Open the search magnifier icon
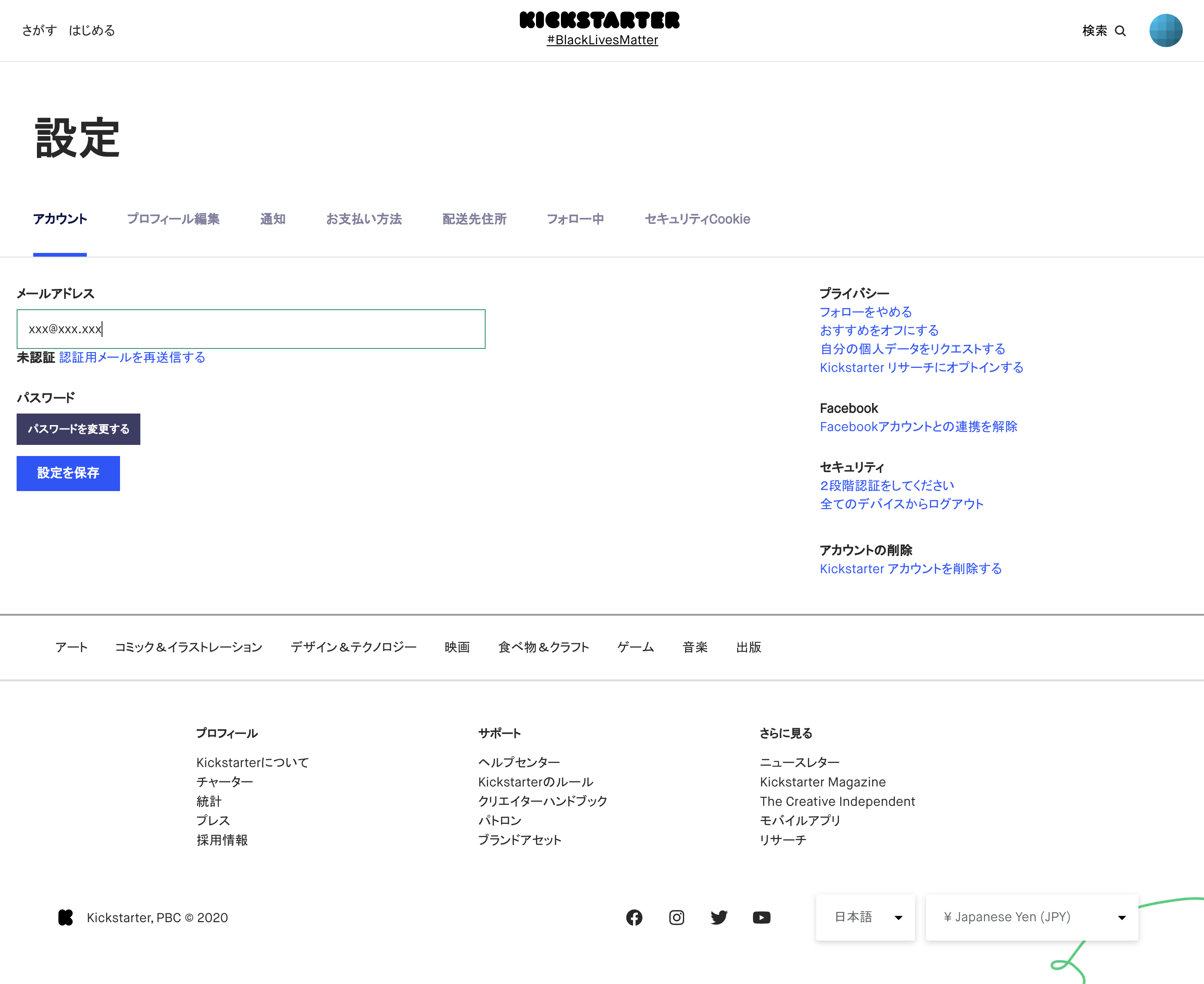 coord(1120,30)
